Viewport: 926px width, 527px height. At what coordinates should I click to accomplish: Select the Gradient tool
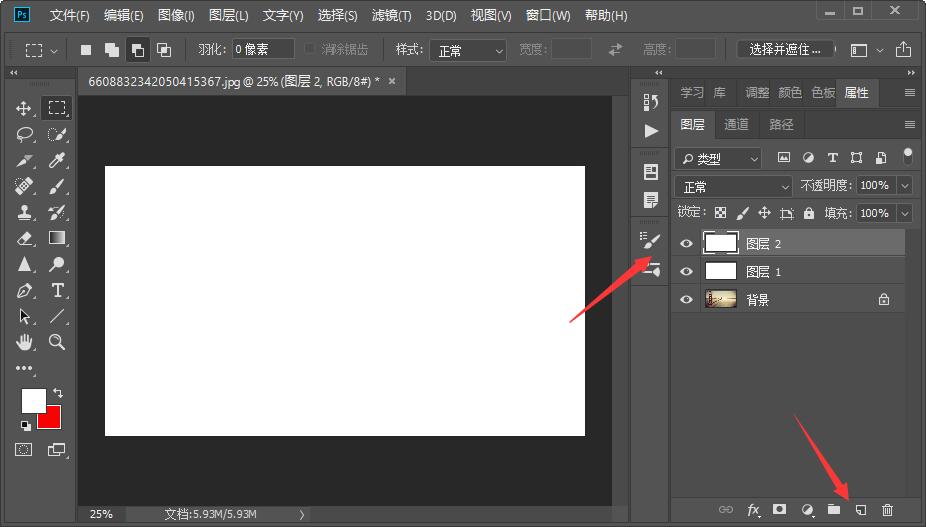click(x=57, y=238)
